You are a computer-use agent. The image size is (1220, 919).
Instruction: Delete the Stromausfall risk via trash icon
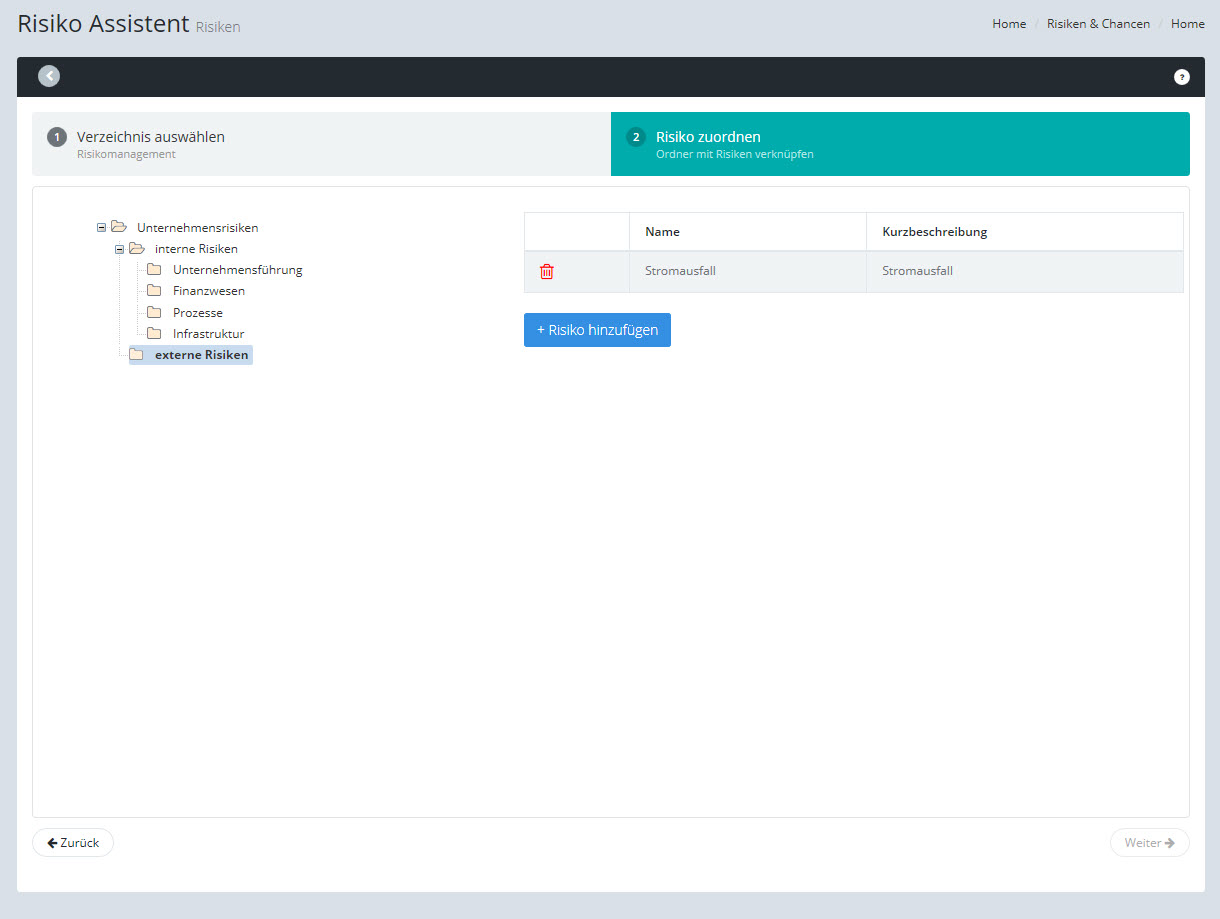(547, 271)
